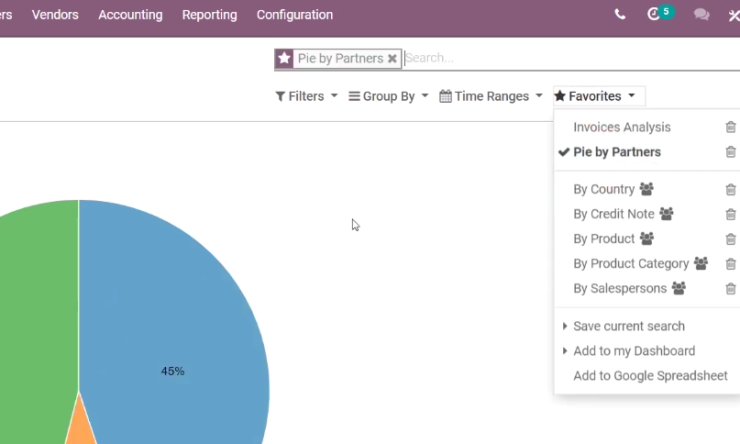Remove the Pie by Partners search facet
The height and width of the screenshot is (444, 740).
pos(392,59)
